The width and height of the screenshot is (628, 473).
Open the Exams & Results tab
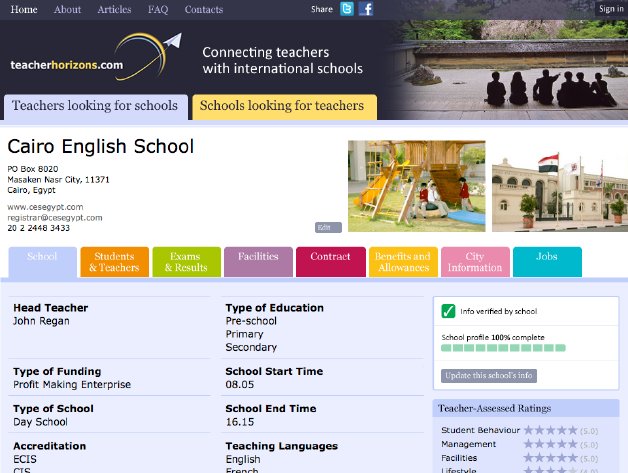pos(187,262)
